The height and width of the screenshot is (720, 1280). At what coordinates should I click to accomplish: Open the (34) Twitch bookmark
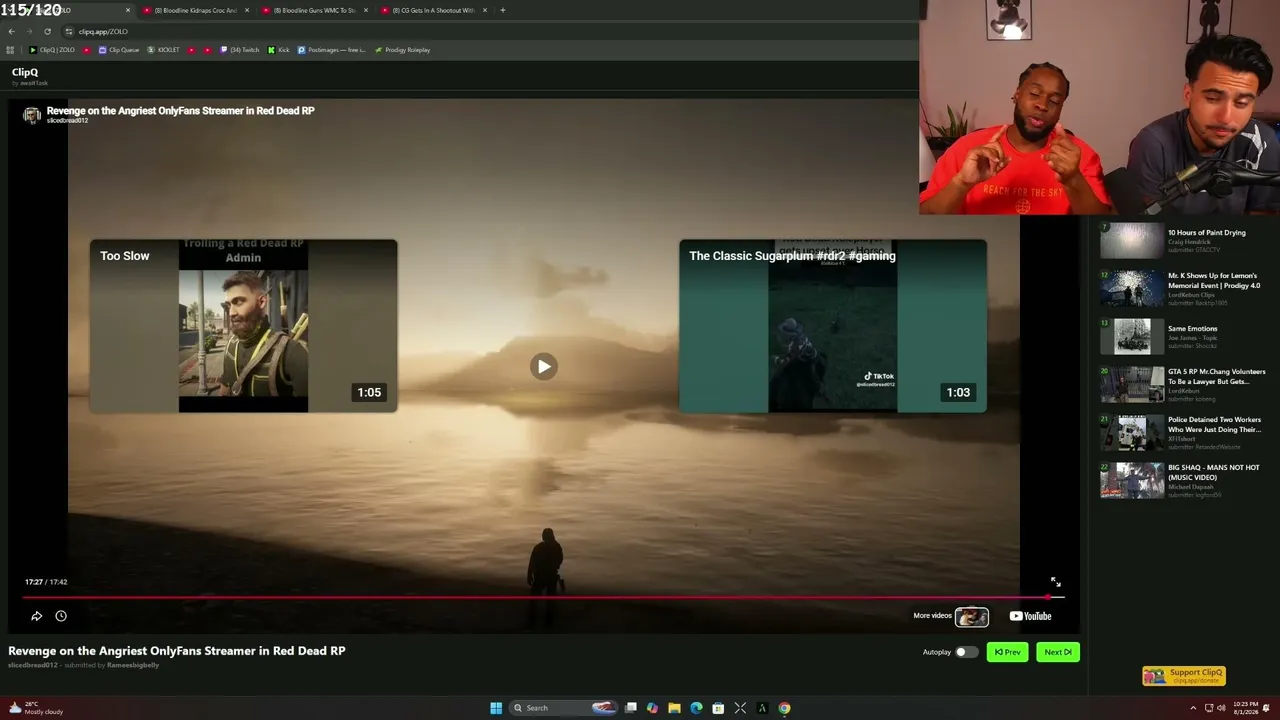tap(239, 50)
